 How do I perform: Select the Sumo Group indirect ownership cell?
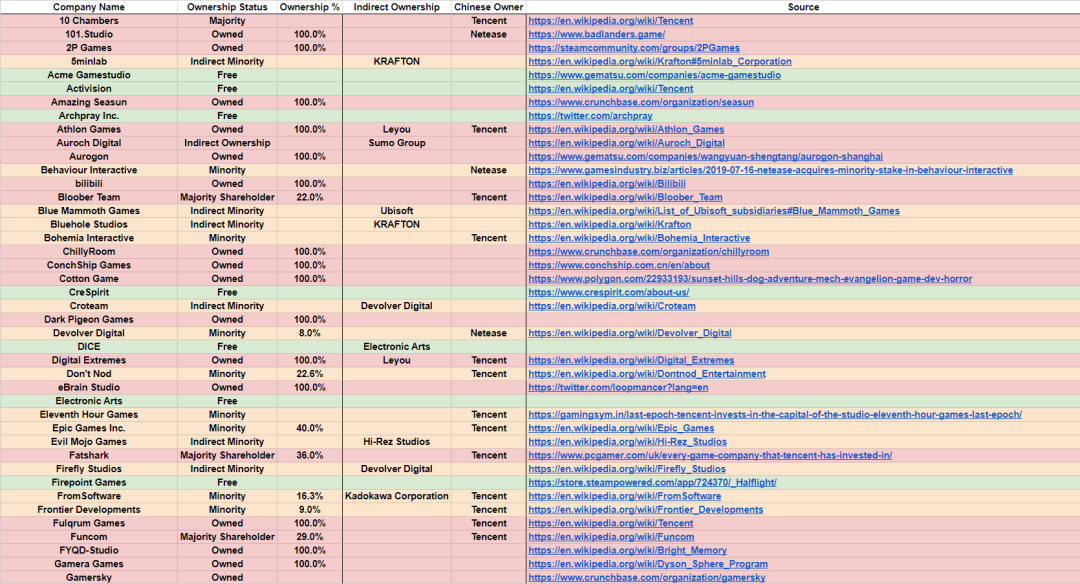click(397, 143)
